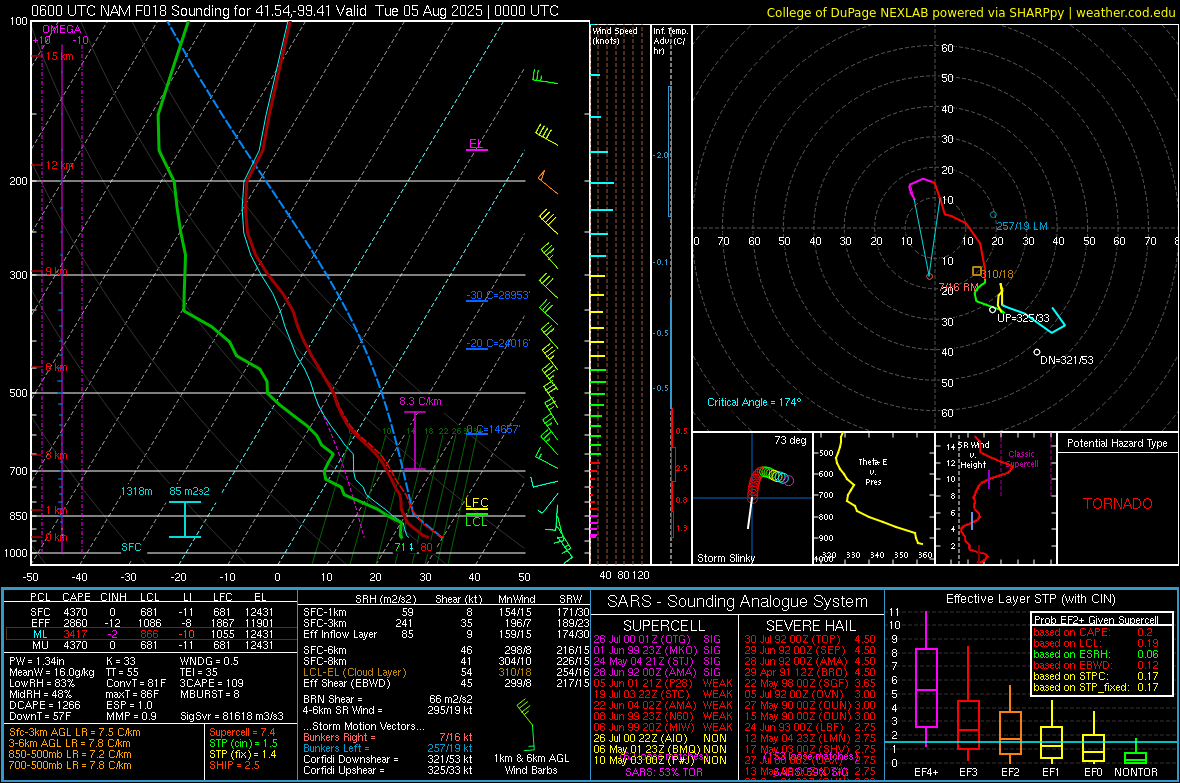Select the '73 deg' slinky tilt value
This screenshot has height=783, width=1180.
click(790, 440)
